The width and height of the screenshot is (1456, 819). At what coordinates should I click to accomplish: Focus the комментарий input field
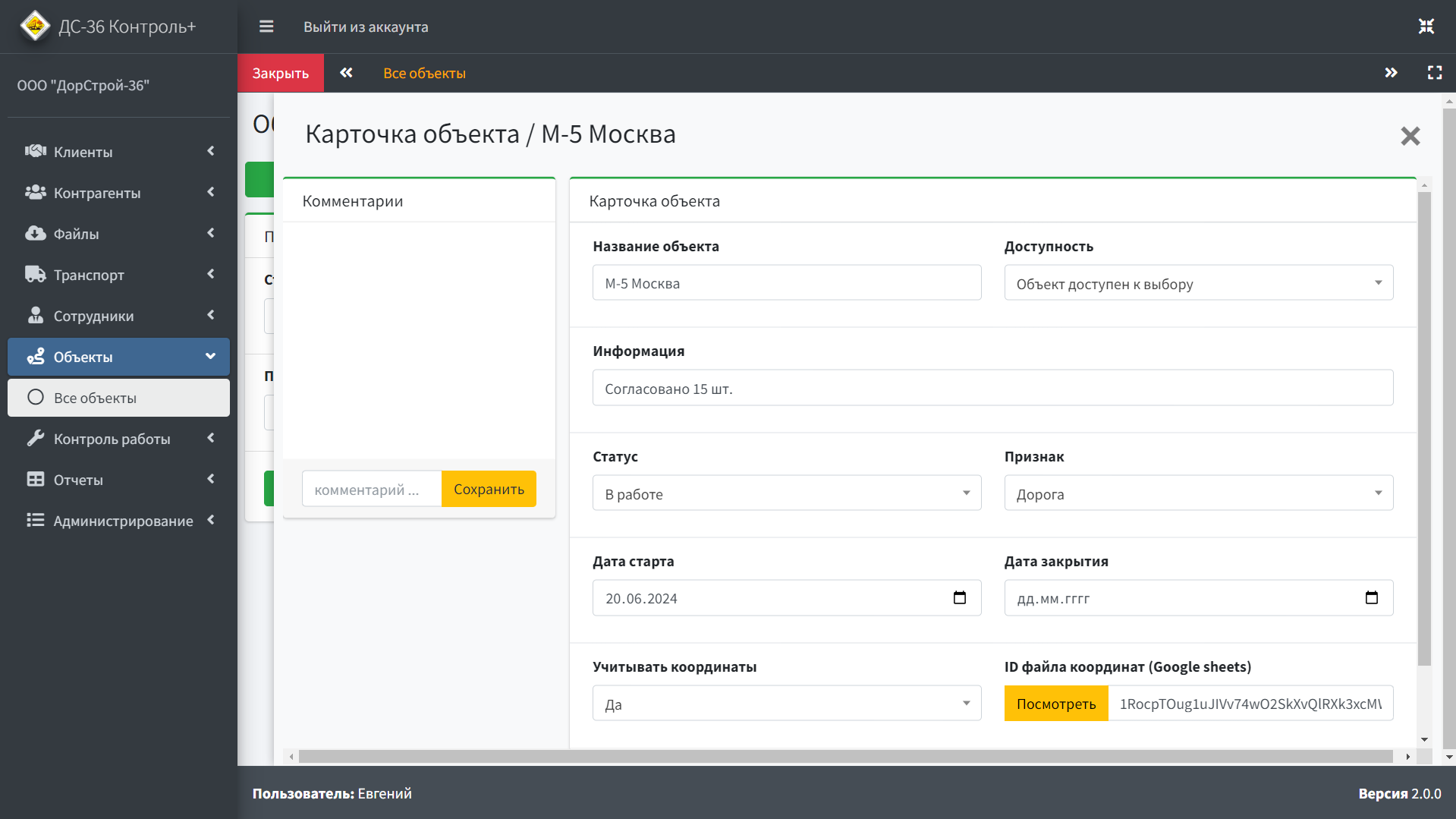[x=372, y=489]
